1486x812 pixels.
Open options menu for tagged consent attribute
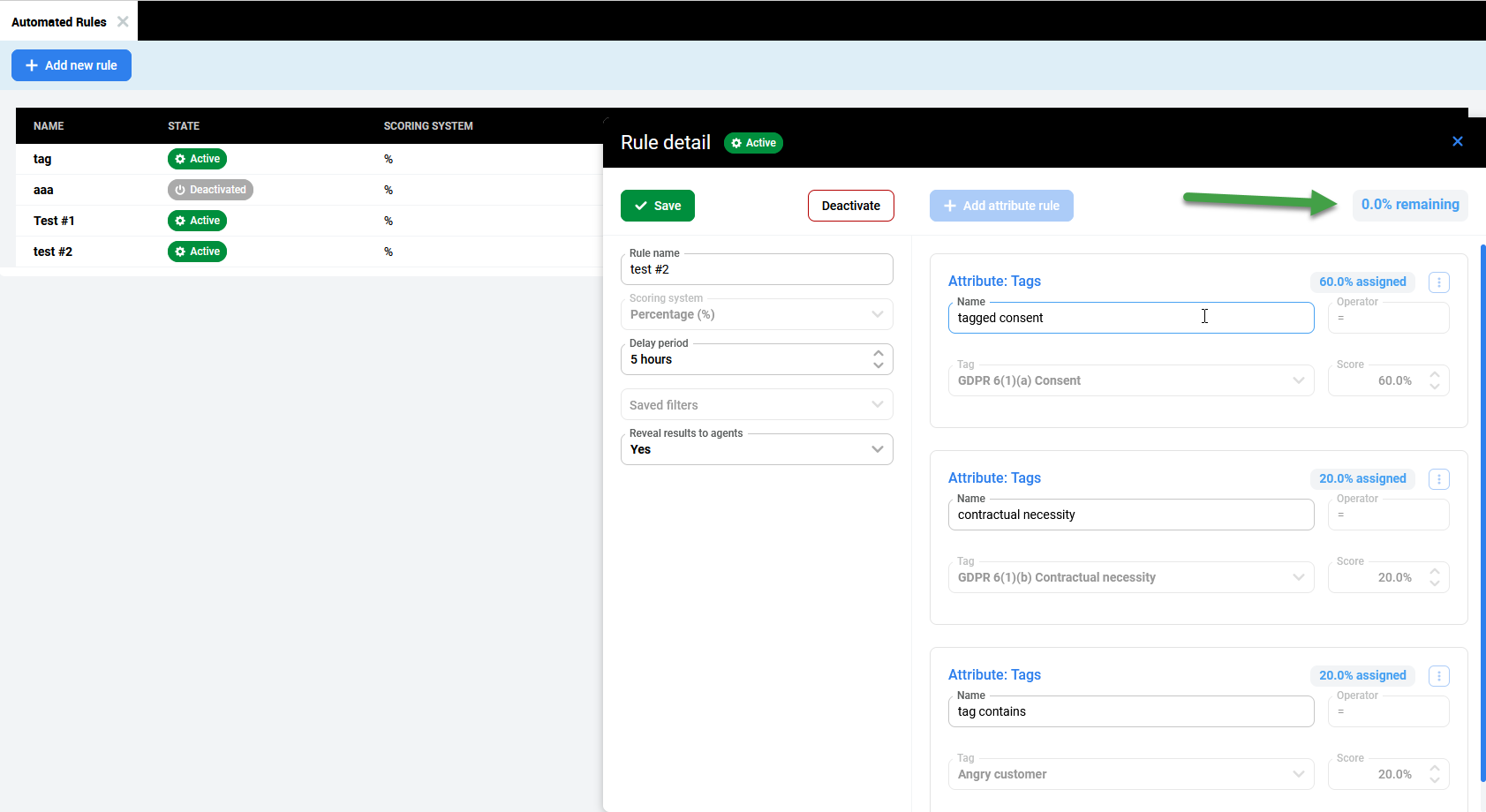1438,282
